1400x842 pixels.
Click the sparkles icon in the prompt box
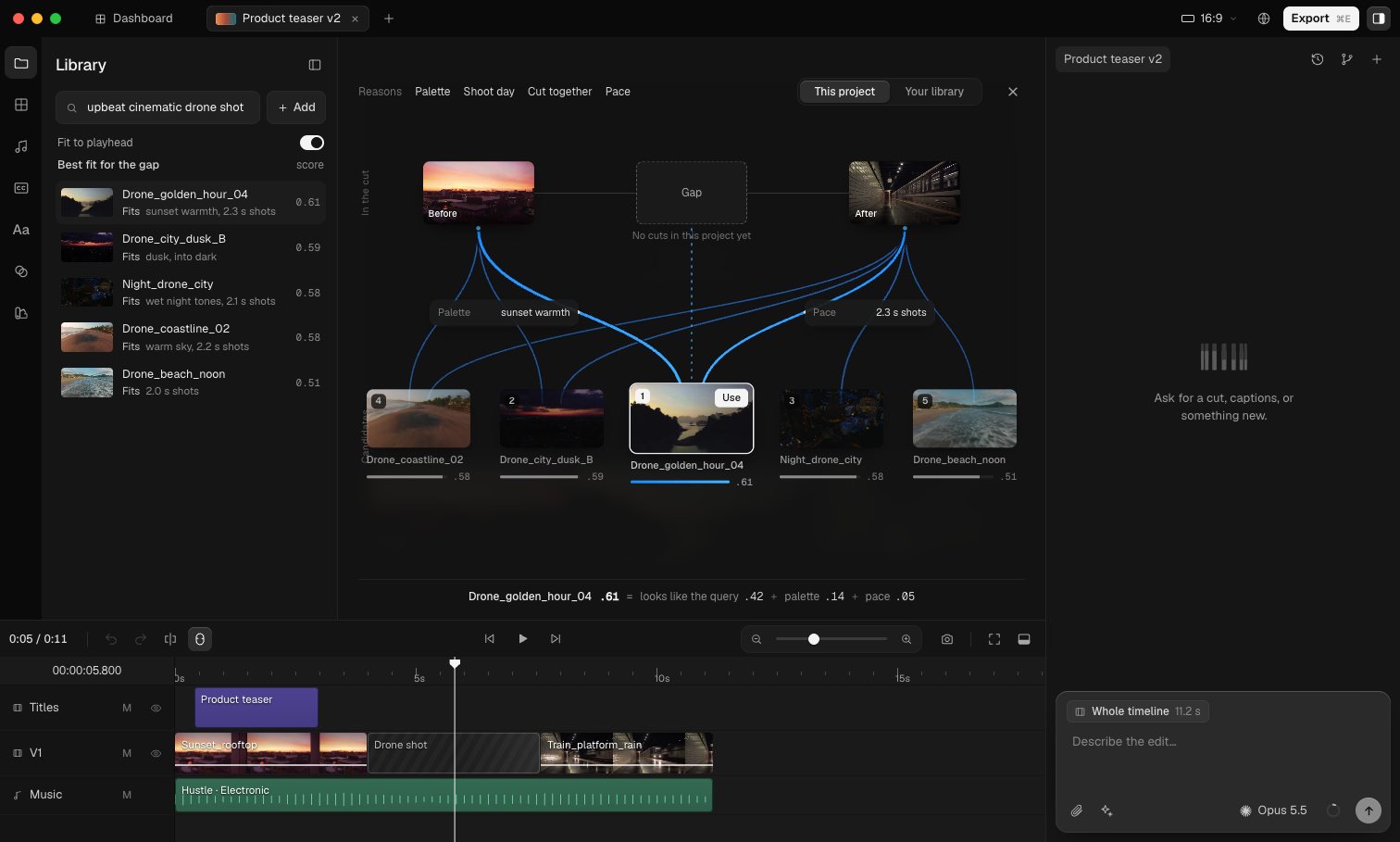tap(1106, 811)
